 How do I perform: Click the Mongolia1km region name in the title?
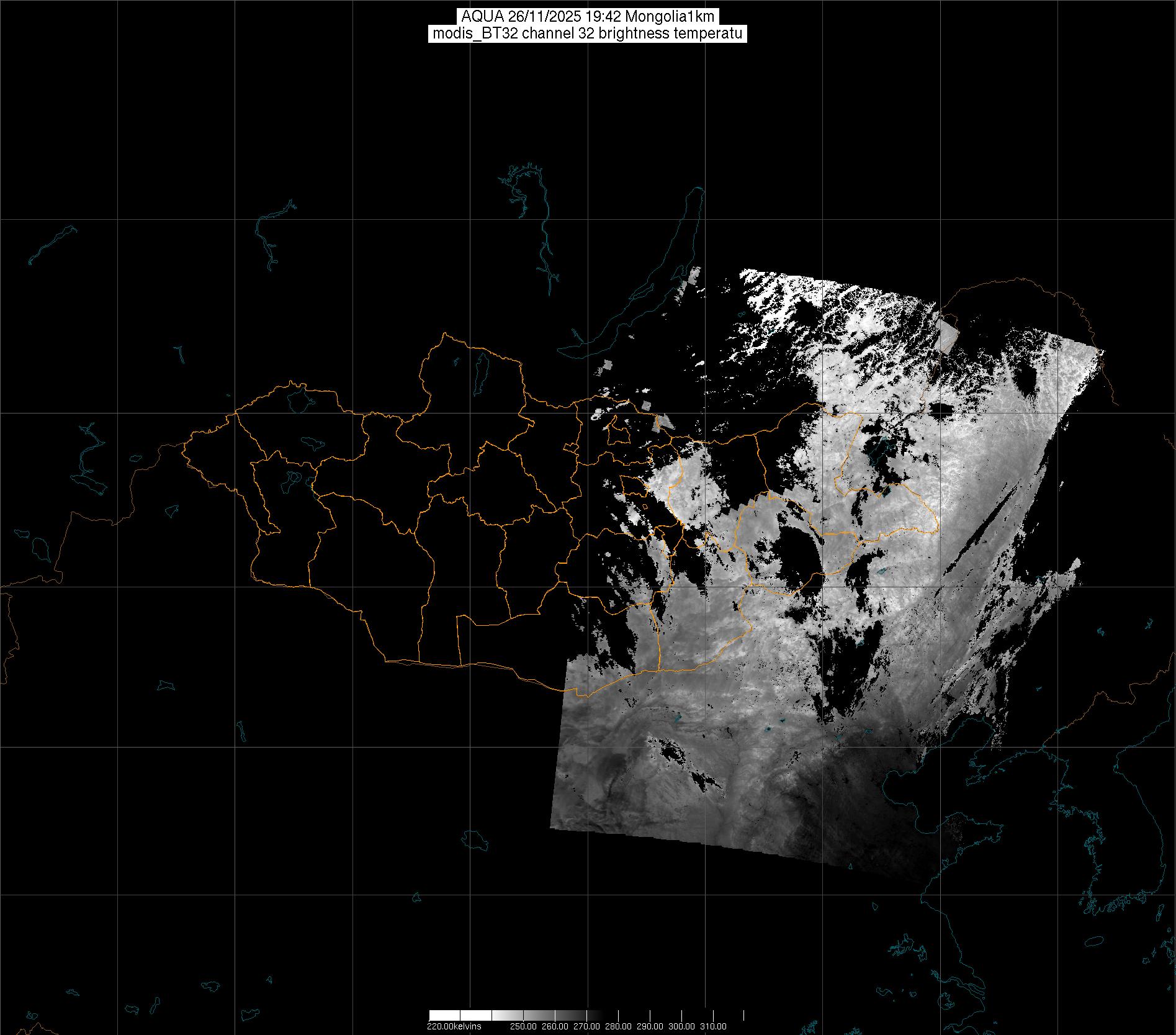(680, 17)
